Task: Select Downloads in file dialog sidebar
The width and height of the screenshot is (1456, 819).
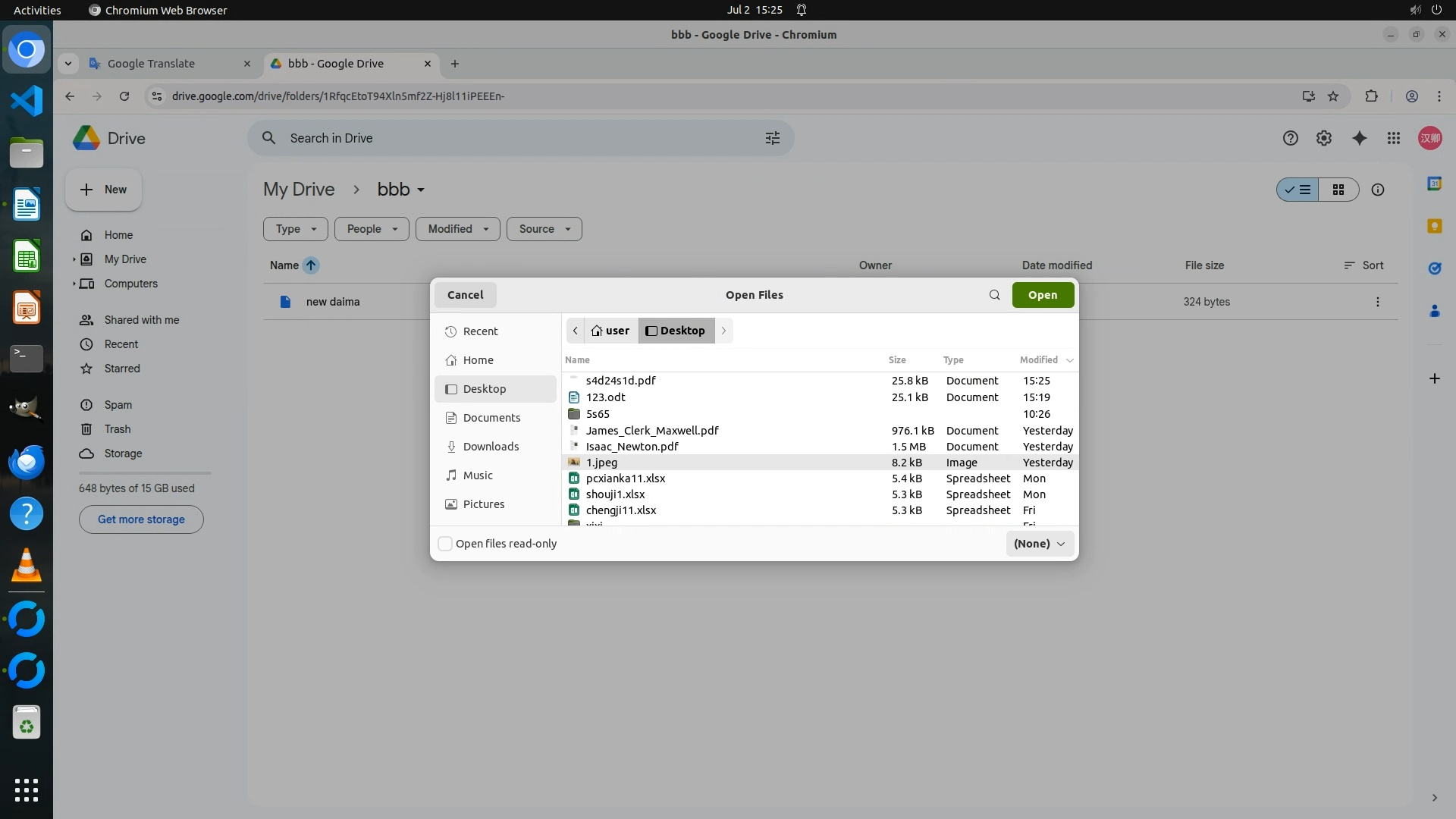Action: pos(491,447)
